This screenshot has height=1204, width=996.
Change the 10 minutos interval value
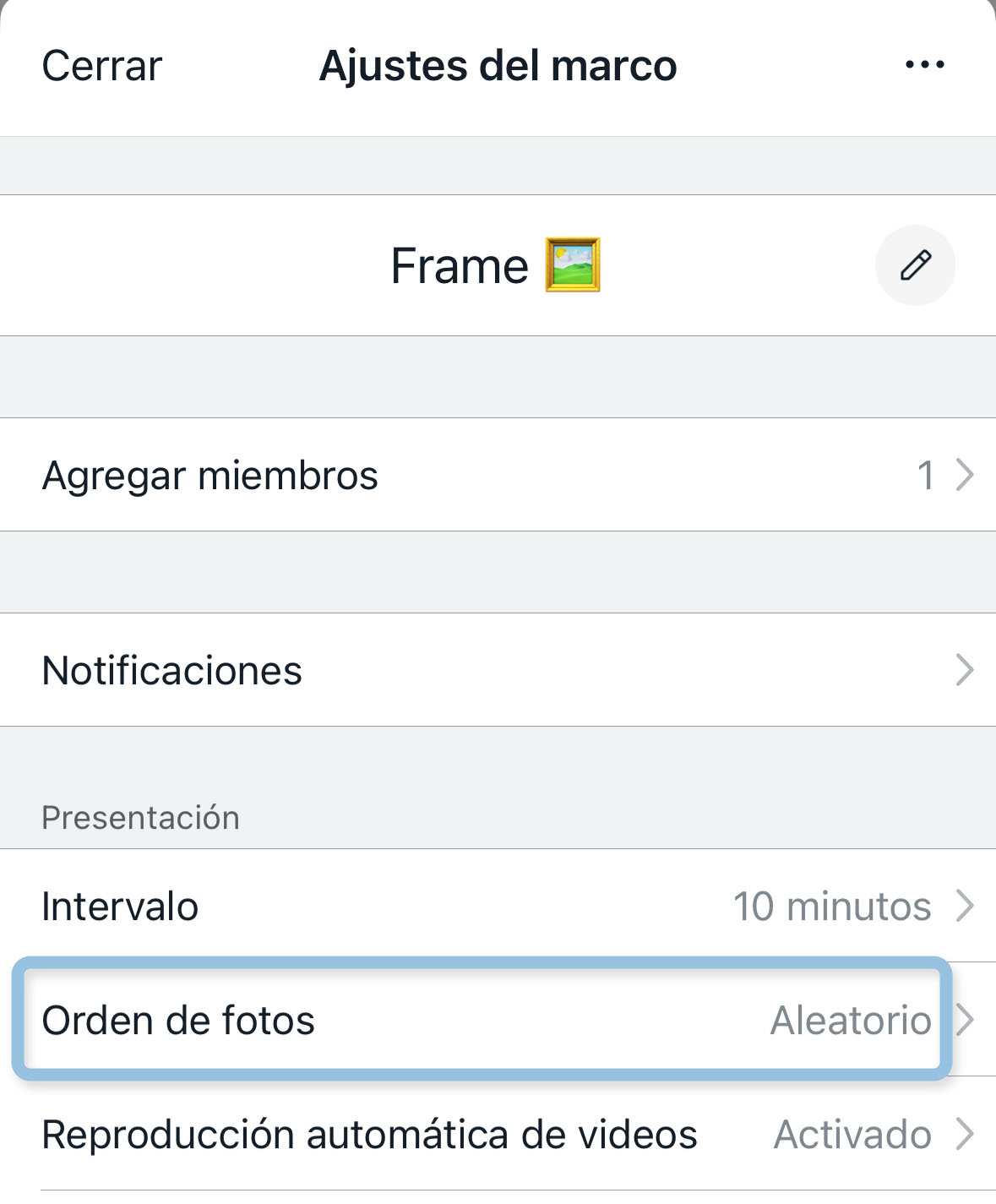(x=832, y=906)
